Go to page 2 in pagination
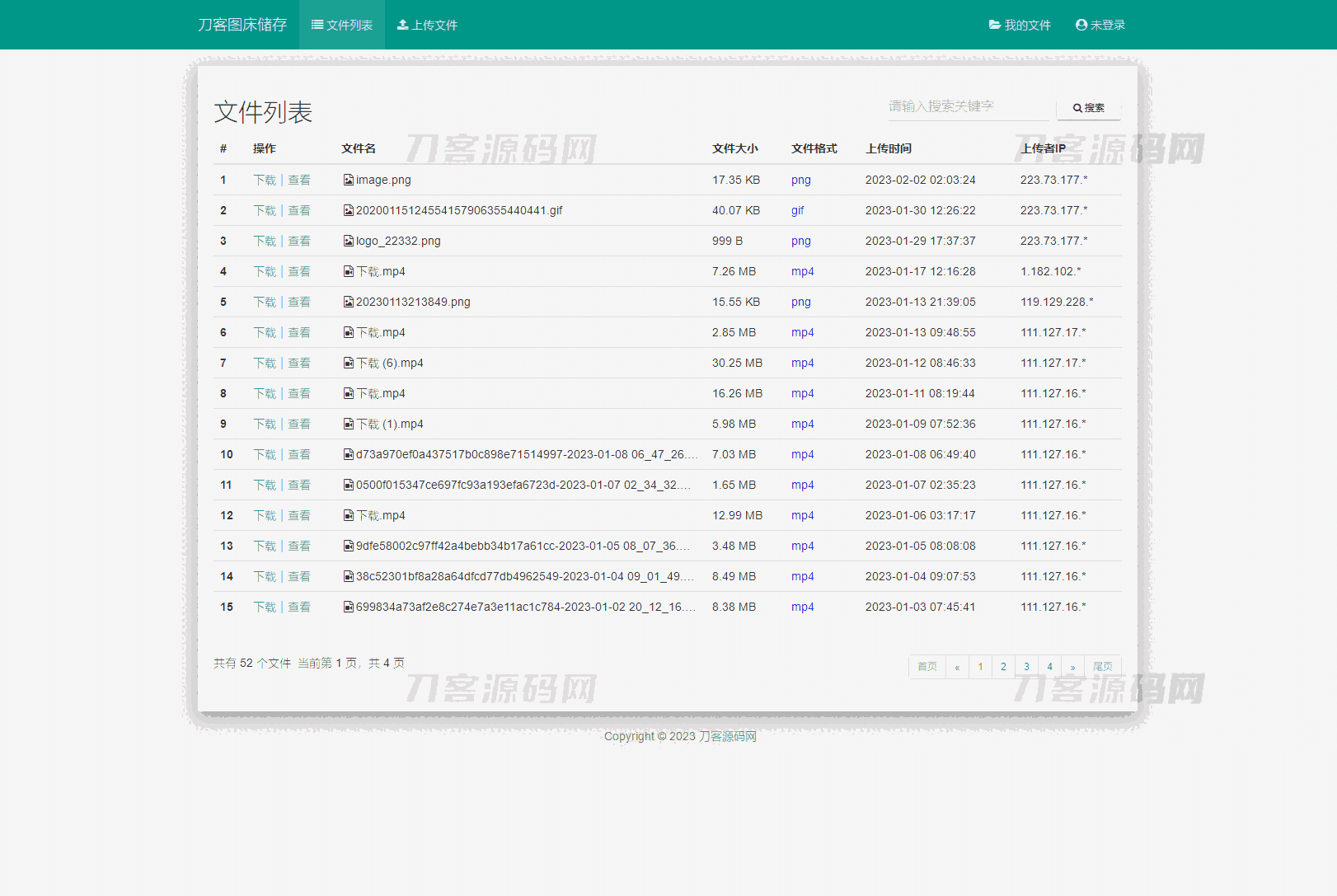The height and width of the screenshot is (896, 1337). (1003, 667)
